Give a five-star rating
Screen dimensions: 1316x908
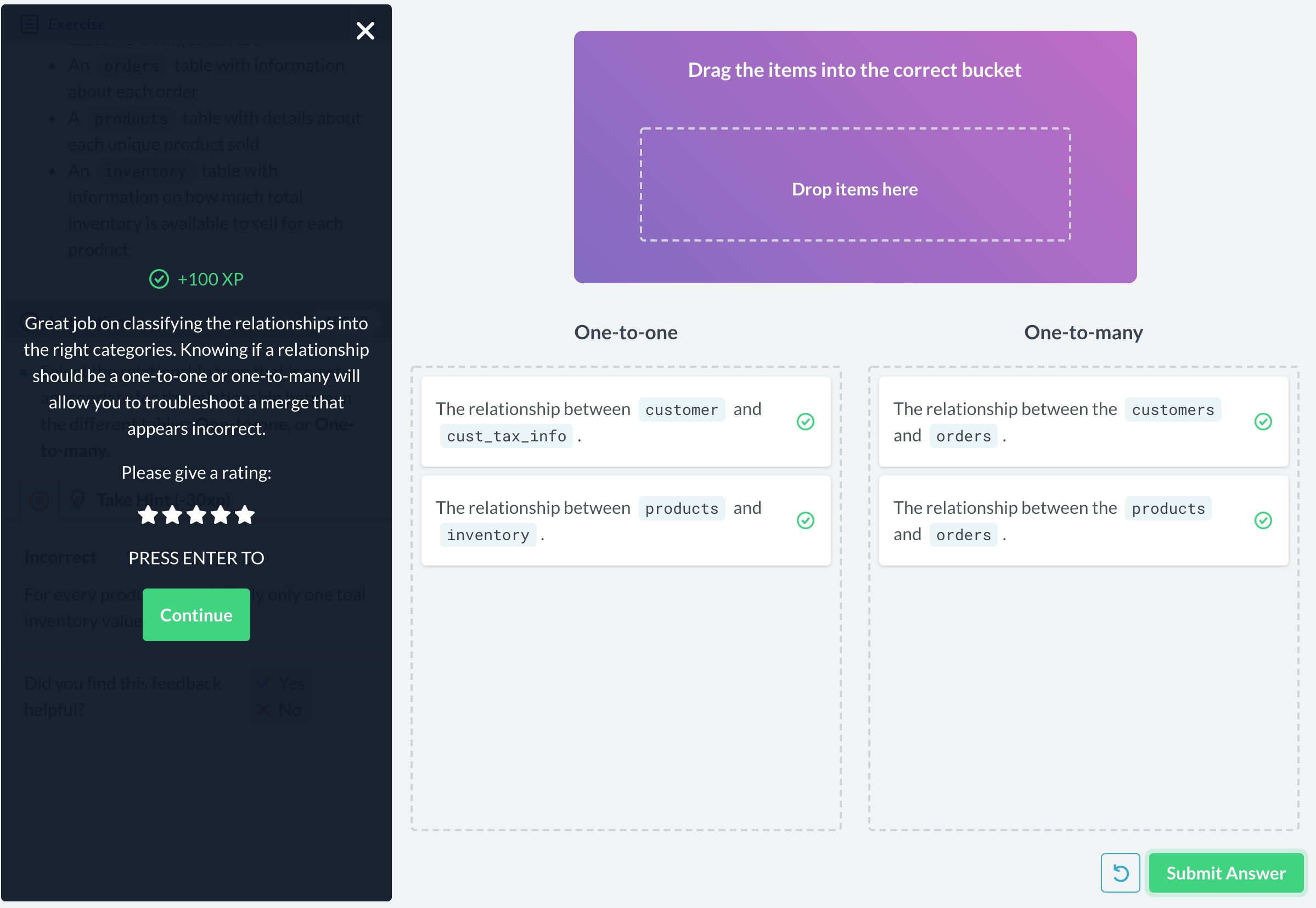[245, 515]
